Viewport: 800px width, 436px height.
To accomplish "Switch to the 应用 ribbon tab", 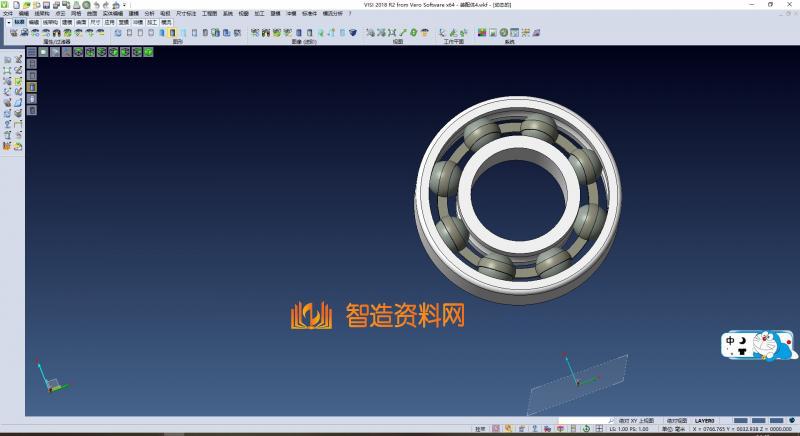I will (110, 22).
